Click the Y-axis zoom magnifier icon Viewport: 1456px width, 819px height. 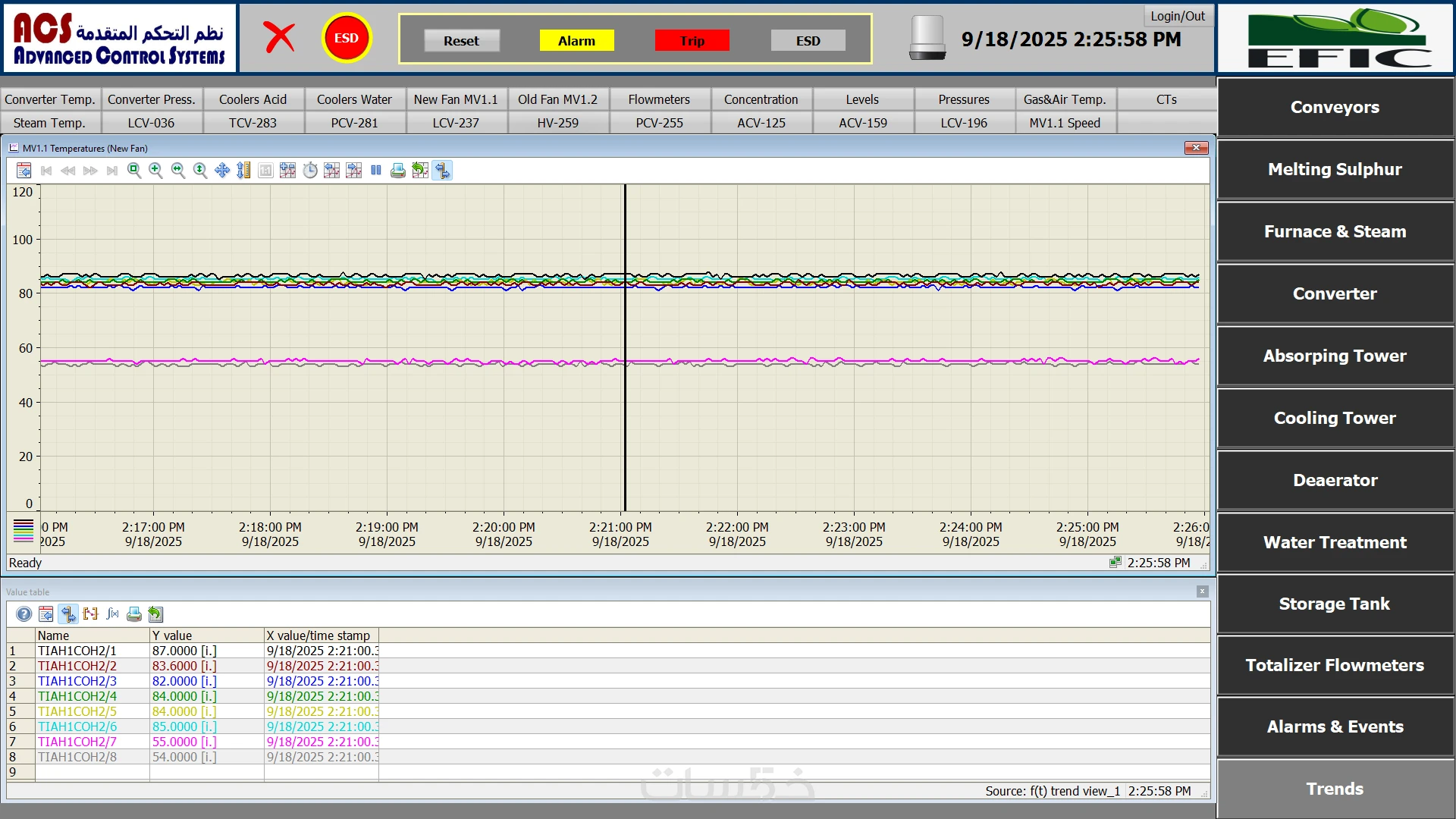(x=199, y=171)
